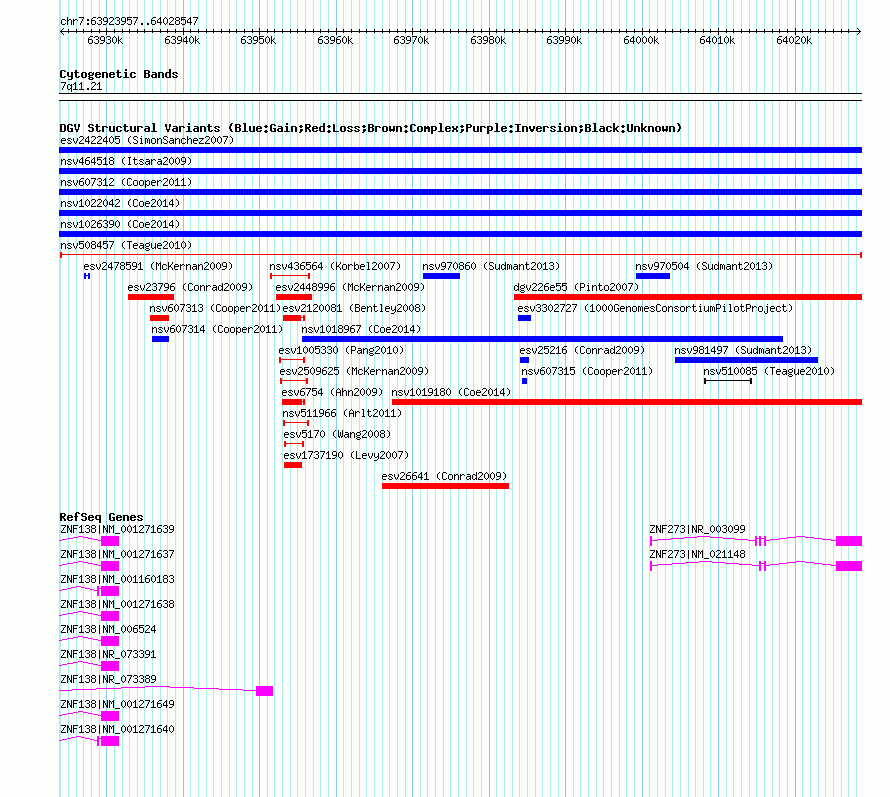
Task: Select the Cytogenetic Bands track title
Action: coord(119,74)
